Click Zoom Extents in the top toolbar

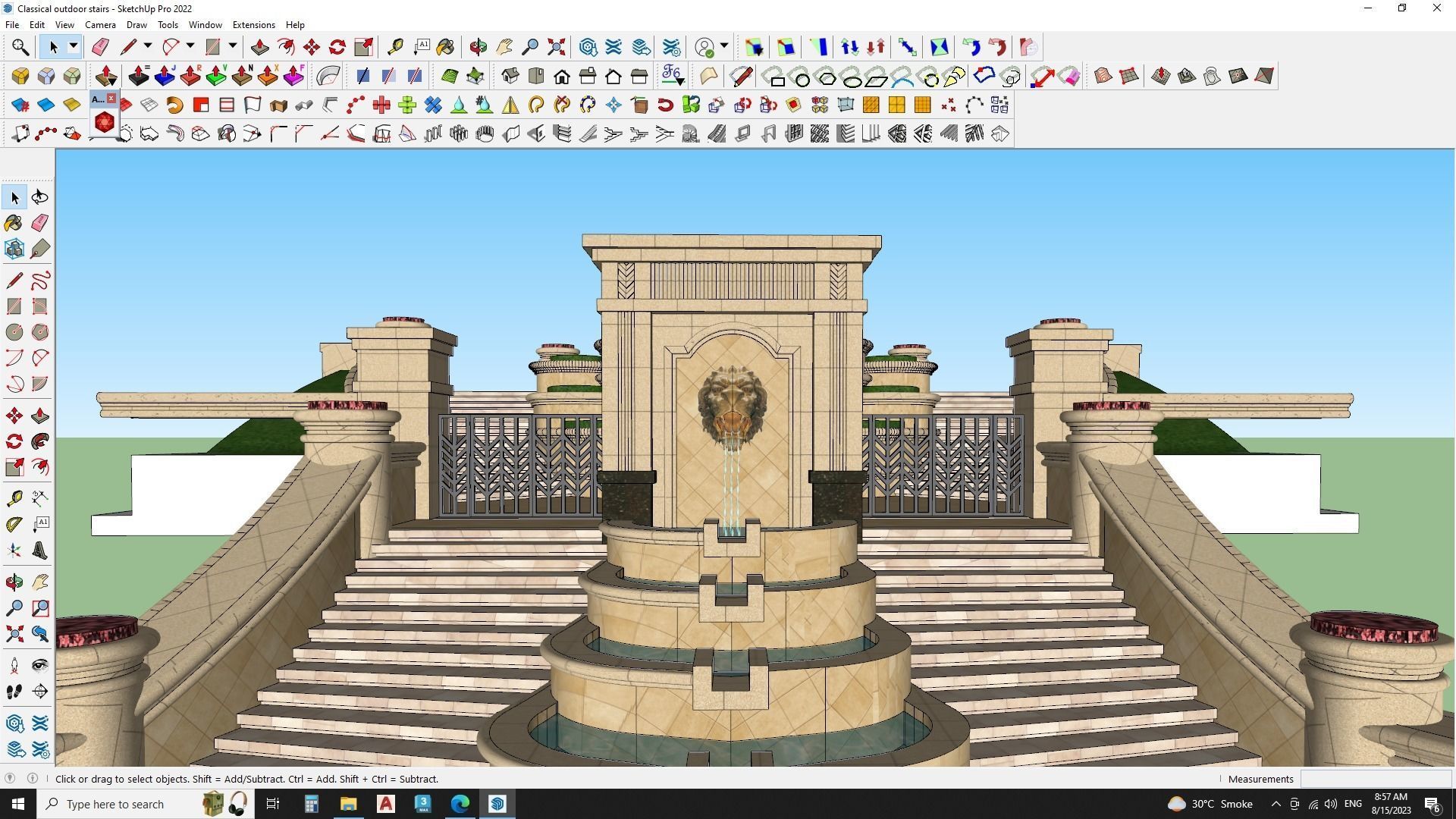[x=556, y=47]
